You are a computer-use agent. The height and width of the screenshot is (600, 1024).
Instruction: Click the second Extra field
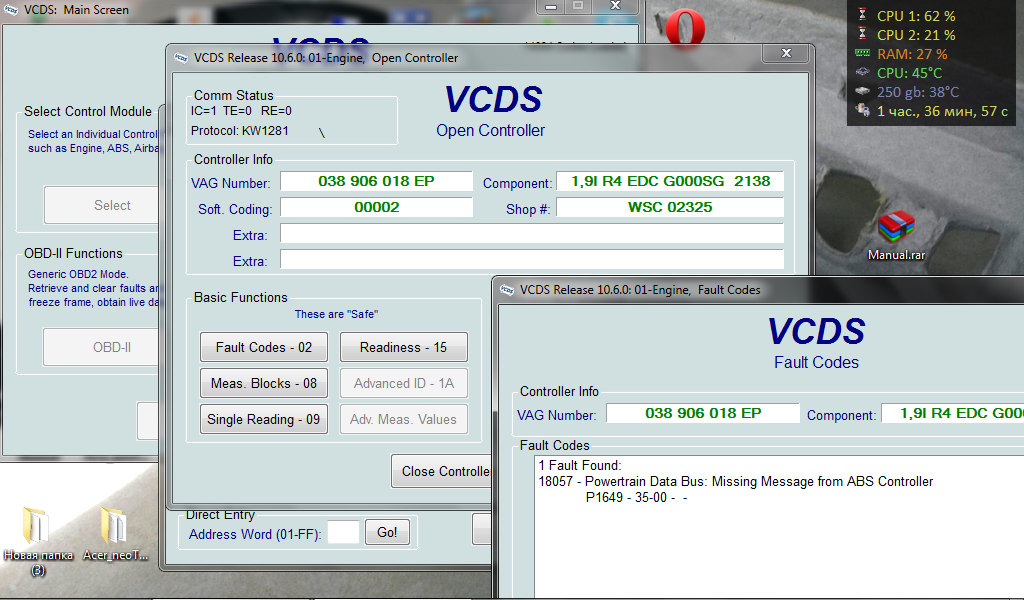(532, 259)
